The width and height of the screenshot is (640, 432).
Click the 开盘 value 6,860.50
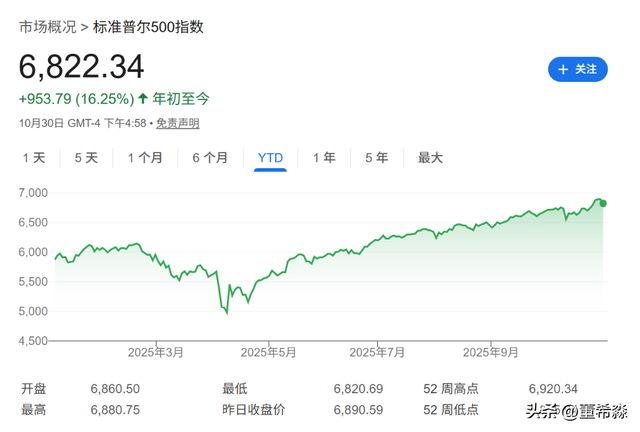[x=115, y=389]
